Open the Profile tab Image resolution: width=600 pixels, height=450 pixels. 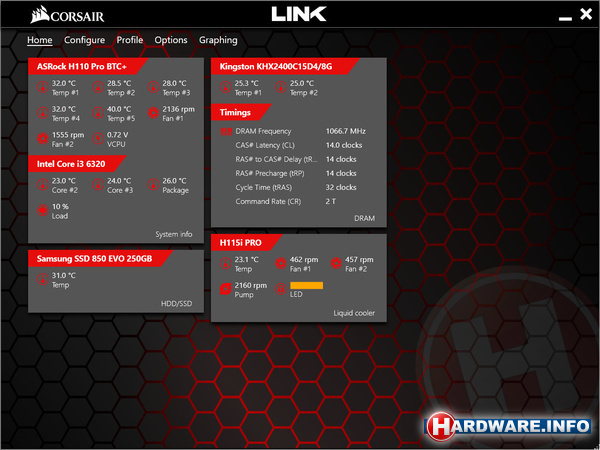pyautogui.click(x=130, y=40)
